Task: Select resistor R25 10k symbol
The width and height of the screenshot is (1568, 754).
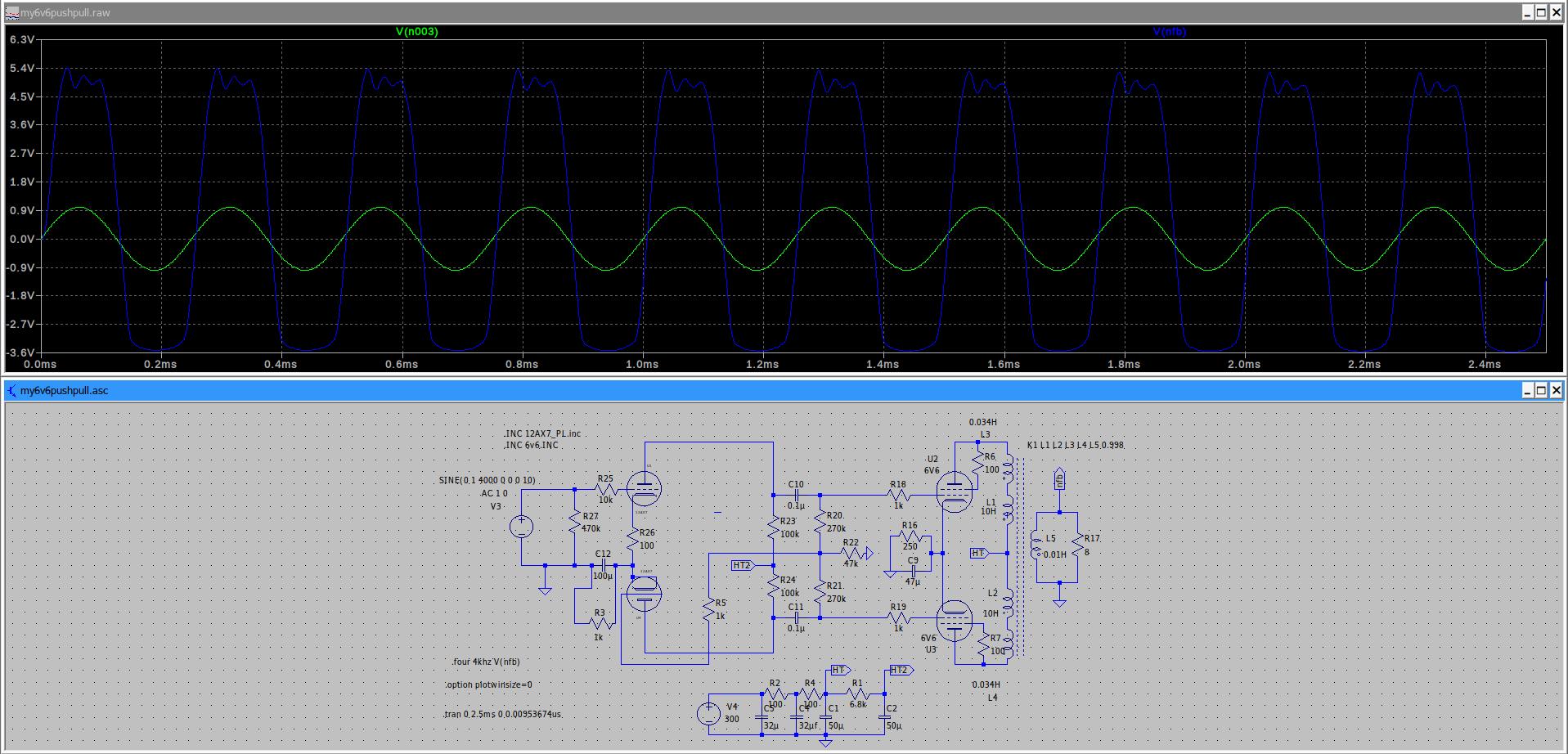Action: [605, 489]
